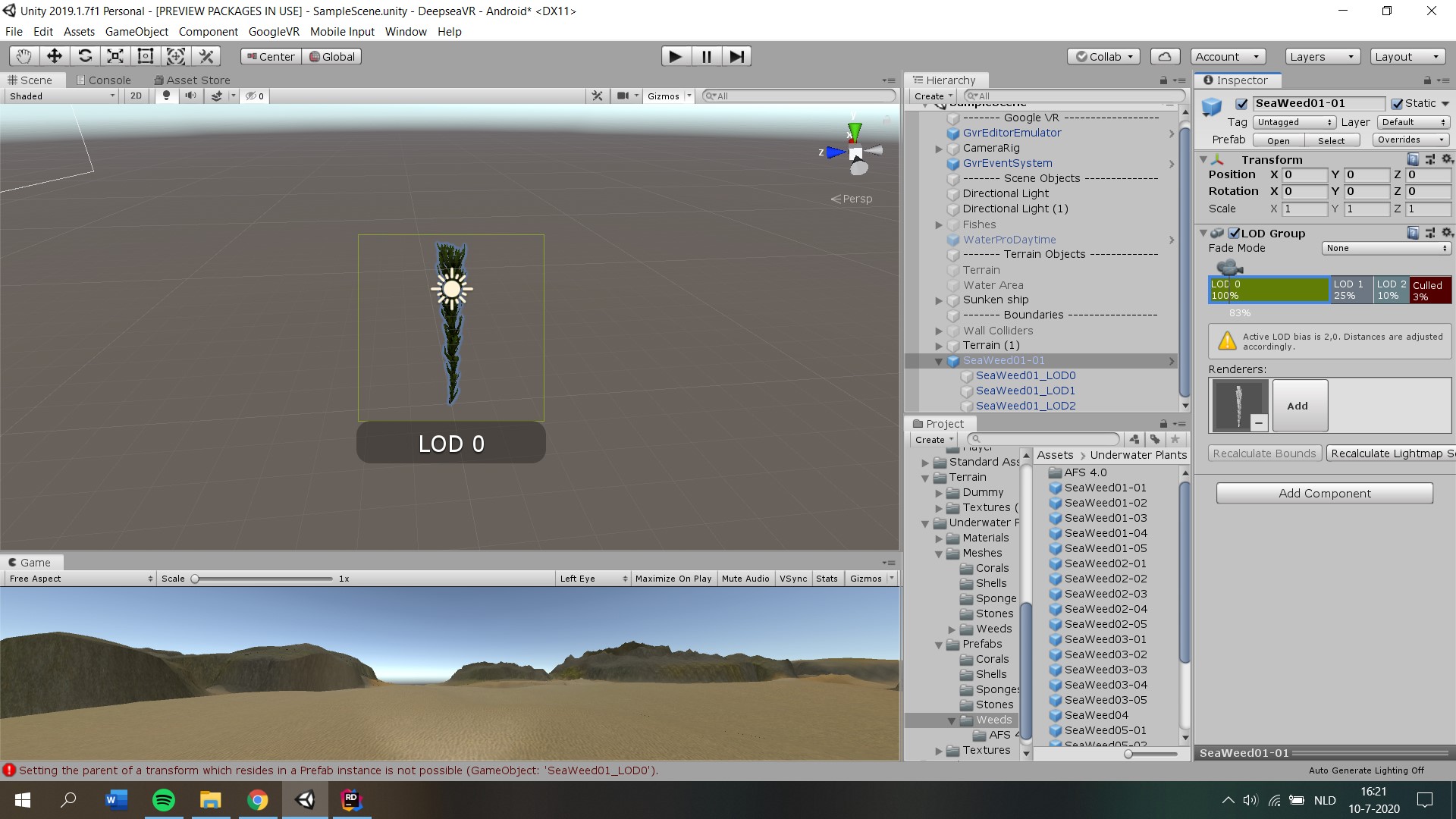Collapse SeaWeed01-01 in Hierarchy

coord(939,361)
